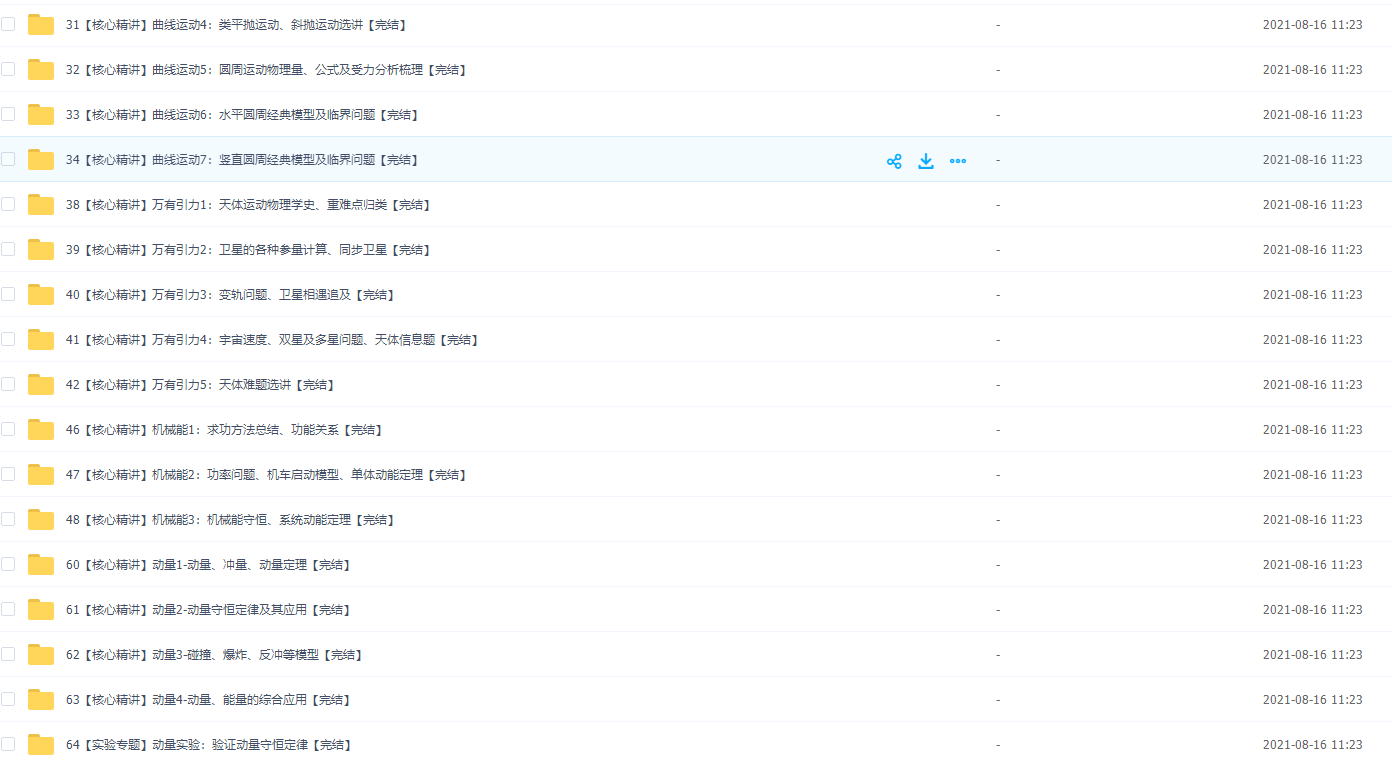Open folder 48 机械能守恒、系统动能定理
This screenshot has height=764, width=1392.
tap(230, 520)
